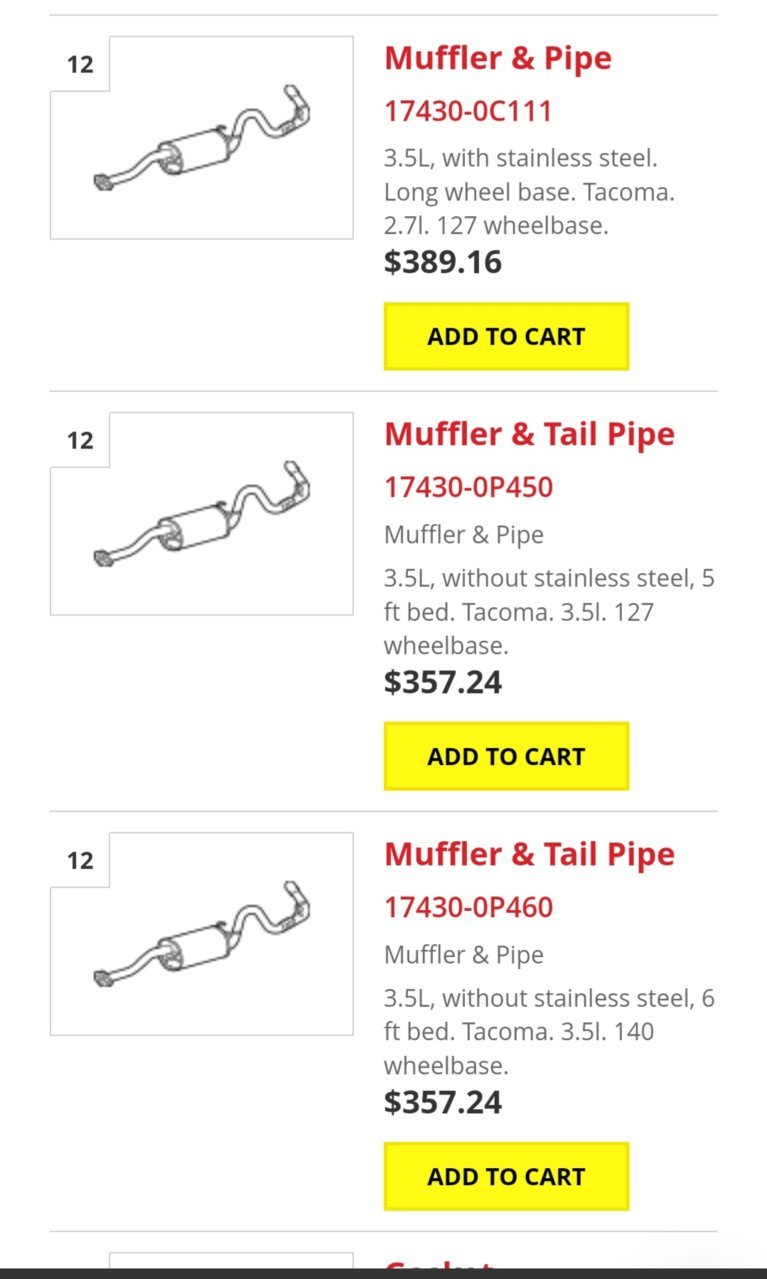767x1279 pixels.
Task: Open Muffler & Tail Pipe for 140 wheelbase
Action: pyautogui.click(x=529, y=854)
